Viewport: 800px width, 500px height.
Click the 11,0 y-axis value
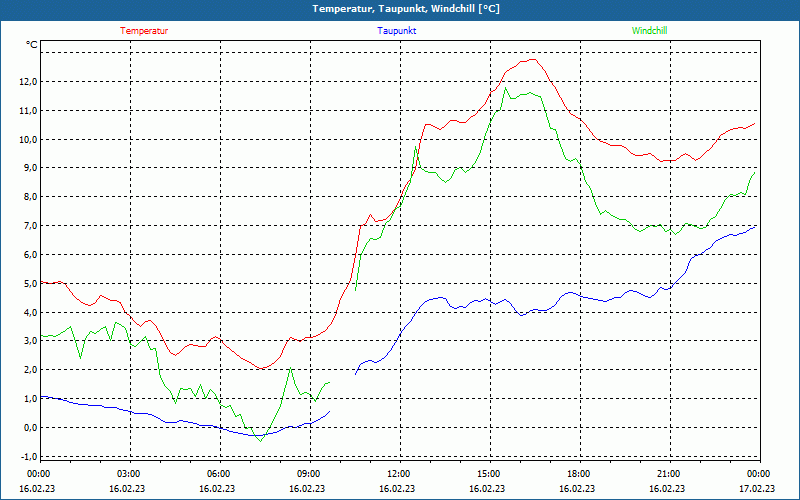click(x=28, y=111)
